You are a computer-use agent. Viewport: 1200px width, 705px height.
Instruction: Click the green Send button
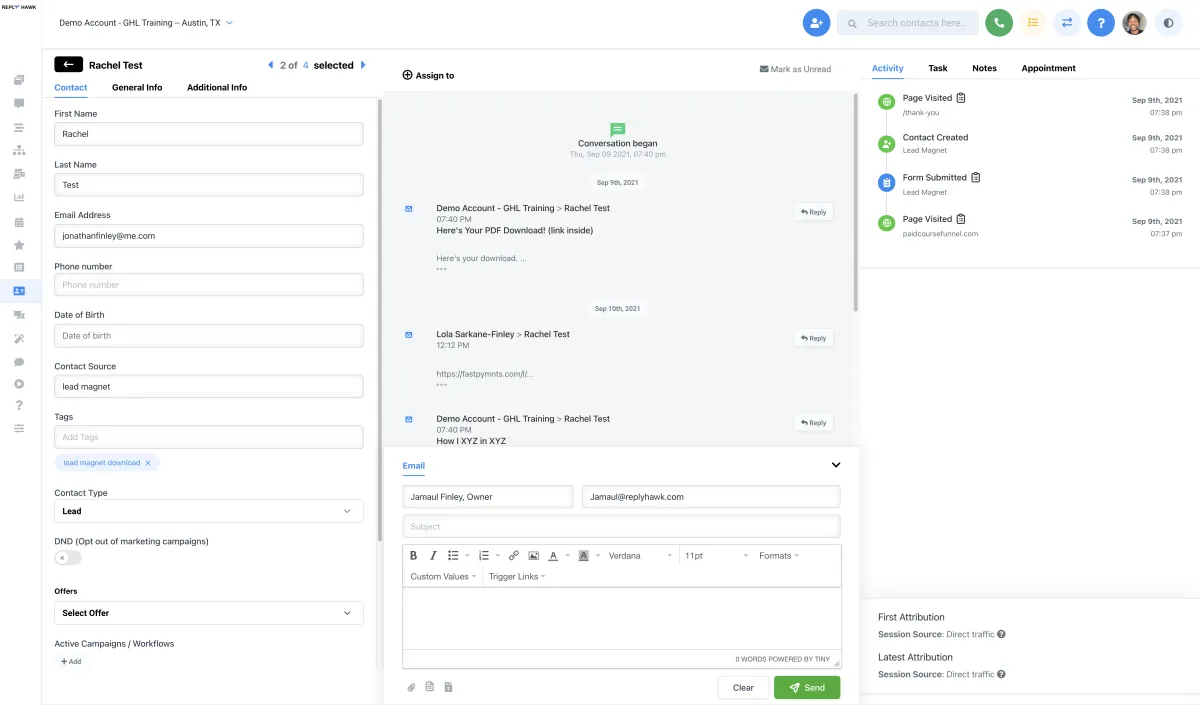(806, 688)
